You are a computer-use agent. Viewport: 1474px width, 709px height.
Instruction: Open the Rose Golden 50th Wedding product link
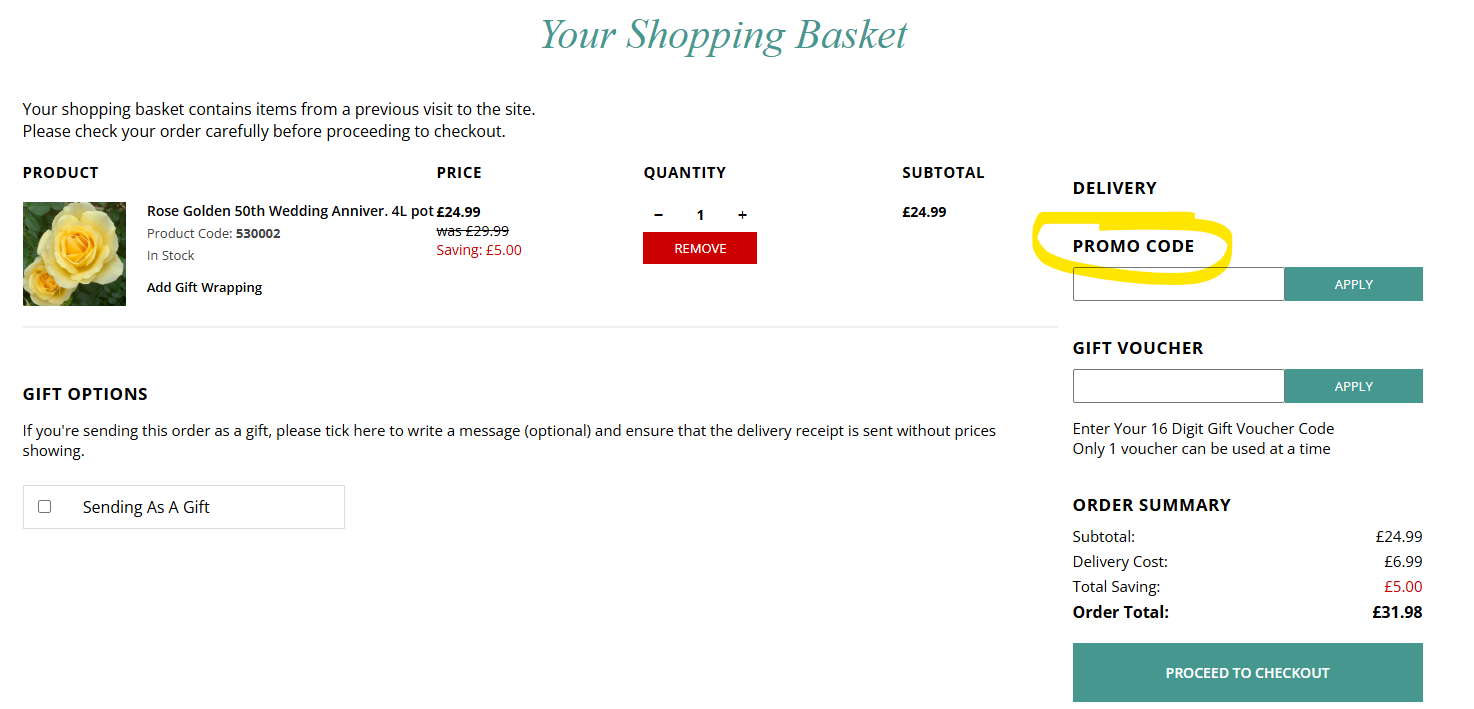pyautogui.click(x=290, y=211)
